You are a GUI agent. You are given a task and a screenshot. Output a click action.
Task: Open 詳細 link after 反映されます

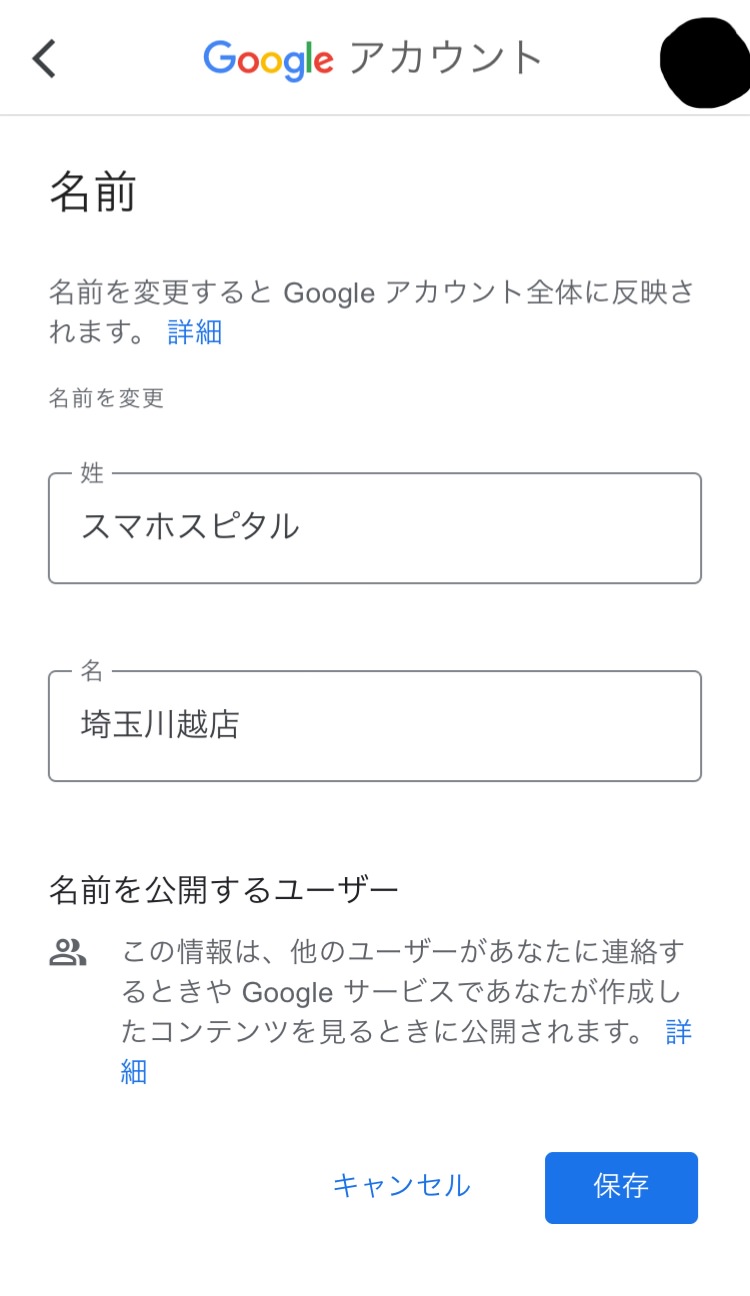(x=195, y=332)
